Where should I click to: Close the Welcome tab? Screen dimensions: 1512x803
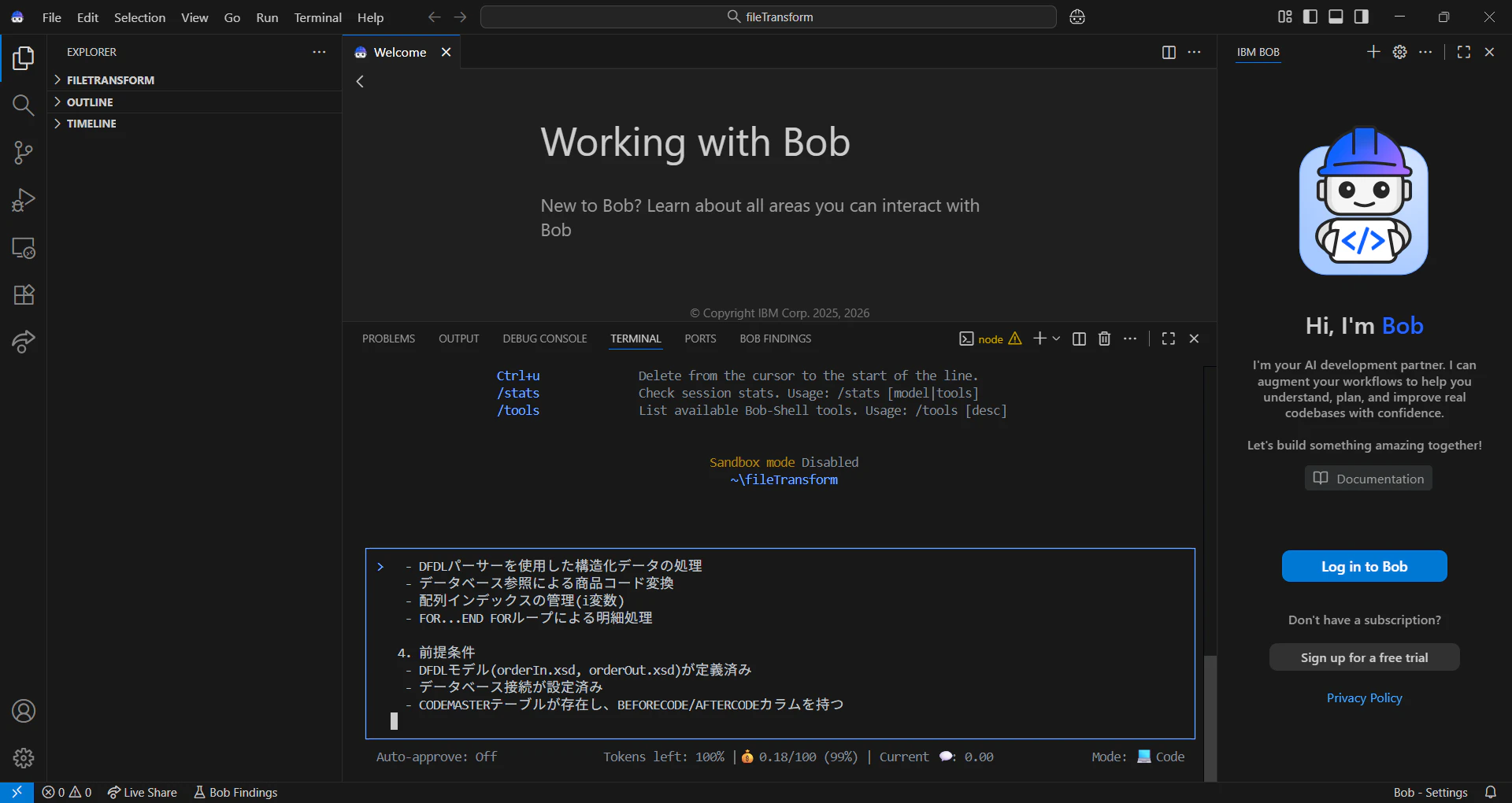pos(446,52)
